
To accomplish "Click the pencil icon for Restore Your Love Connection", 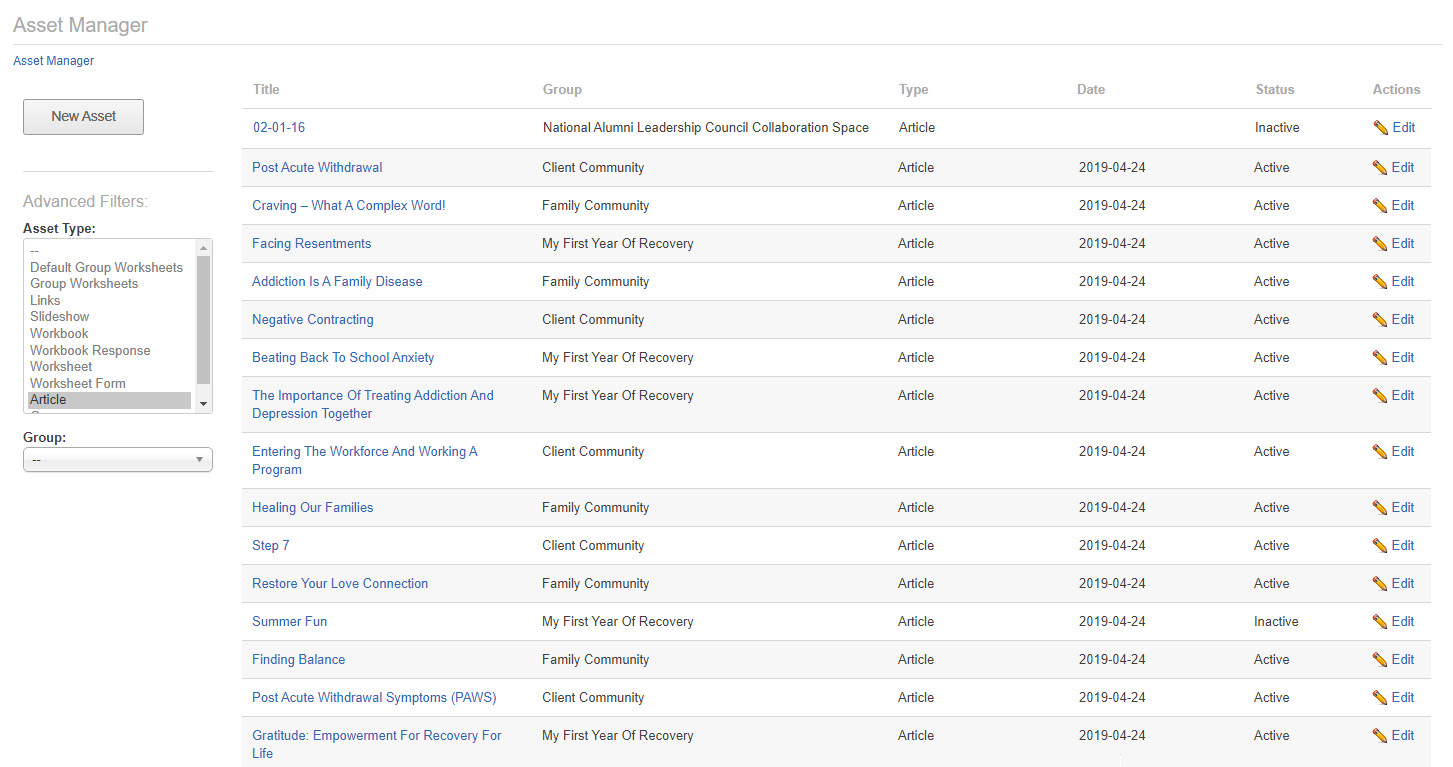I will 1380,584.
